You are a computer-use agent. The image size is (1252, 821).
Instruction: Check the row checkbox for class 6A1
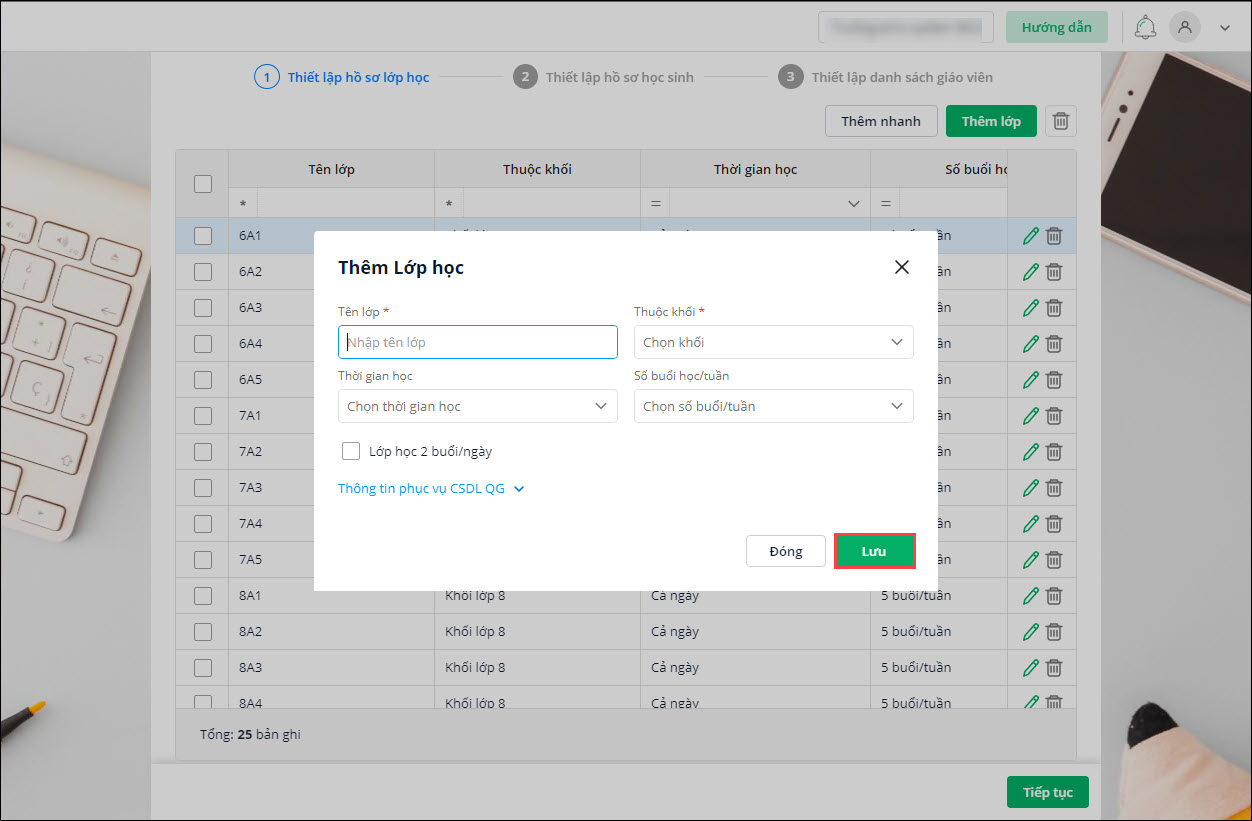click(x=203, y=236)
